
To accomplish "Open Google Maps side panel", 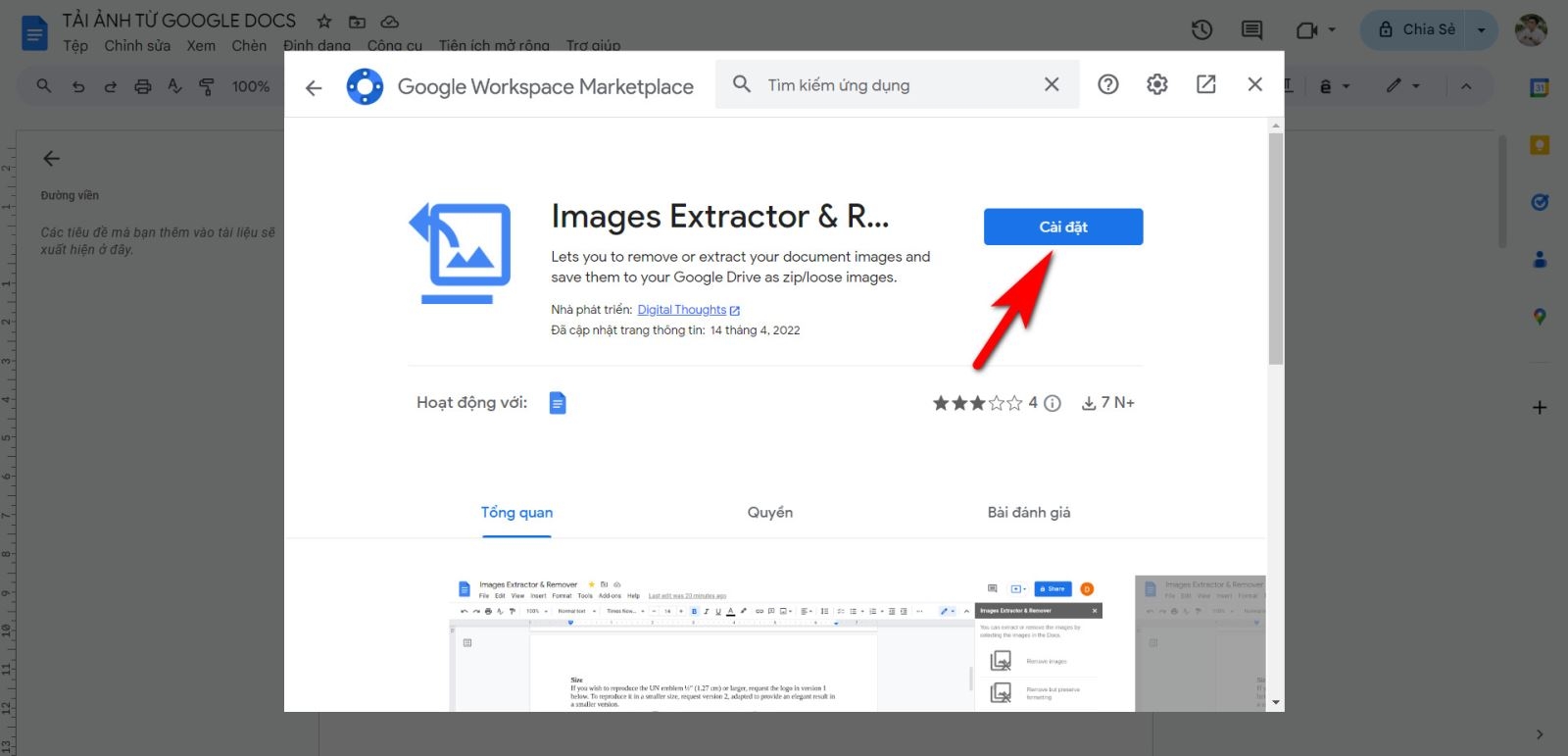I will (x=1540, y=317).
